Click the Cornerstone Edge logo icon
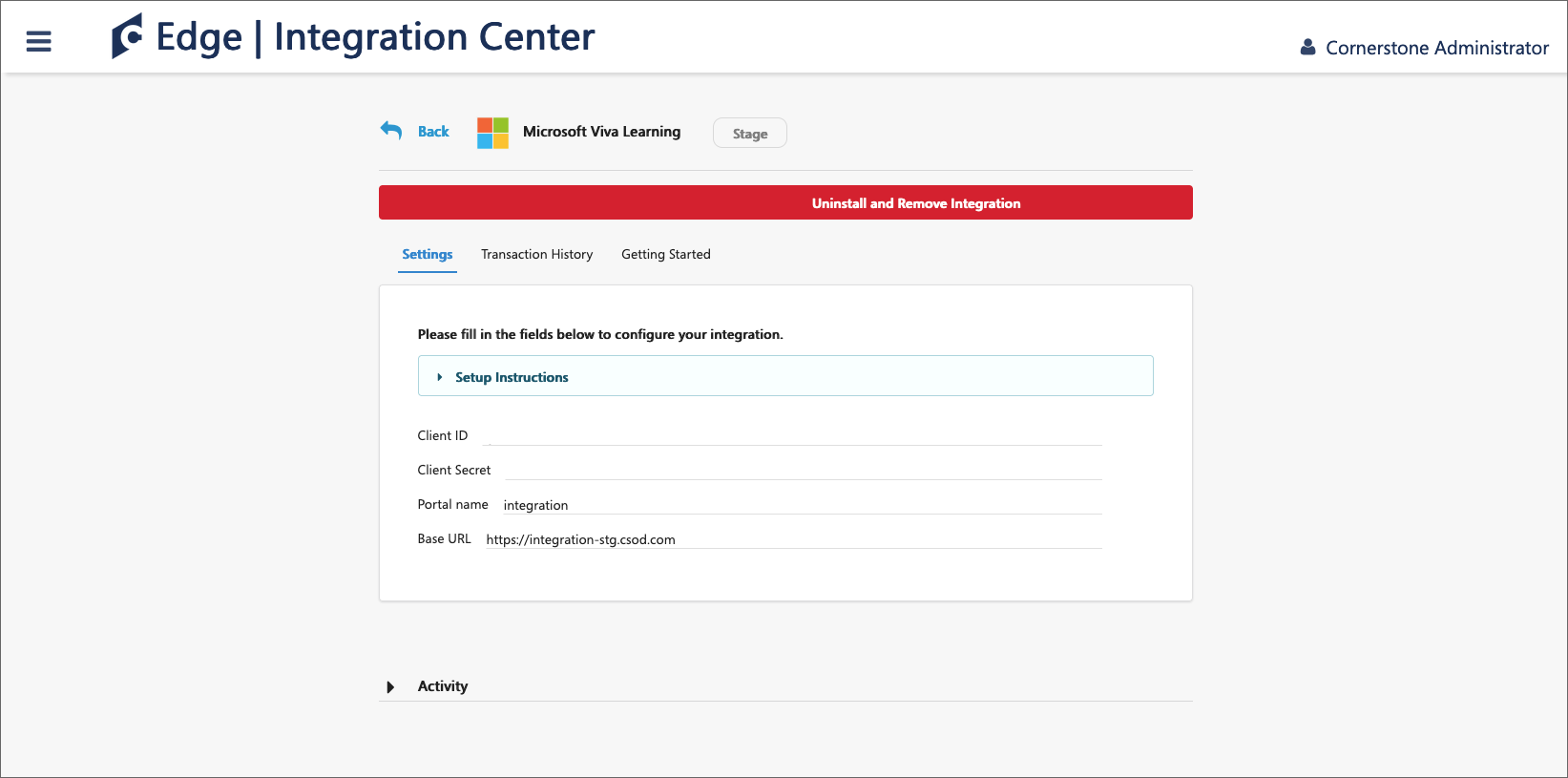Image resolution: width=1568 pixels, height=778 pixels. pos(127,36)
